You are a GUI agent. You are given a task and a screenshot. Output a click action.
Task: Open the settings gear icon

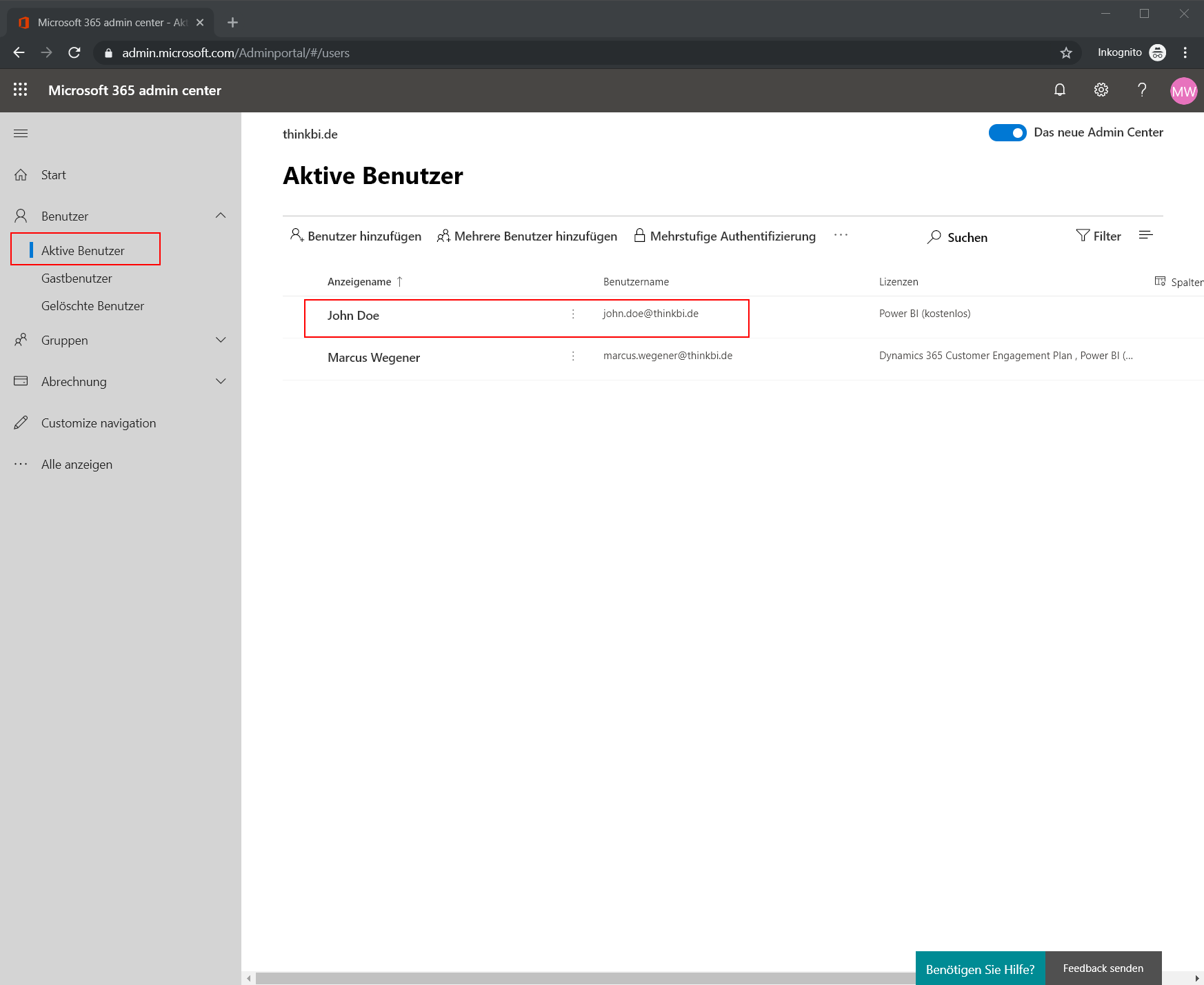point(1101,90)
